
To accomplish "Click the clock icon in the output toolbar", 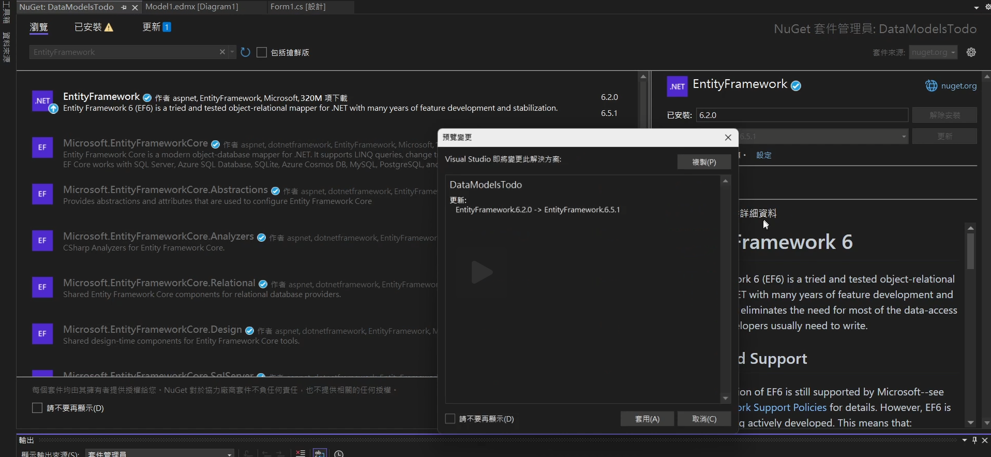I will coord(339,453).
